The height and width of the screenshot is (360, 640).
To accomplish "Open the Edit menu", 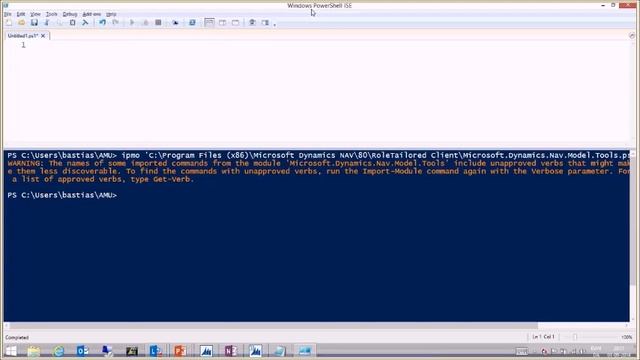I will pyautogui.click(x=21, y=14).
